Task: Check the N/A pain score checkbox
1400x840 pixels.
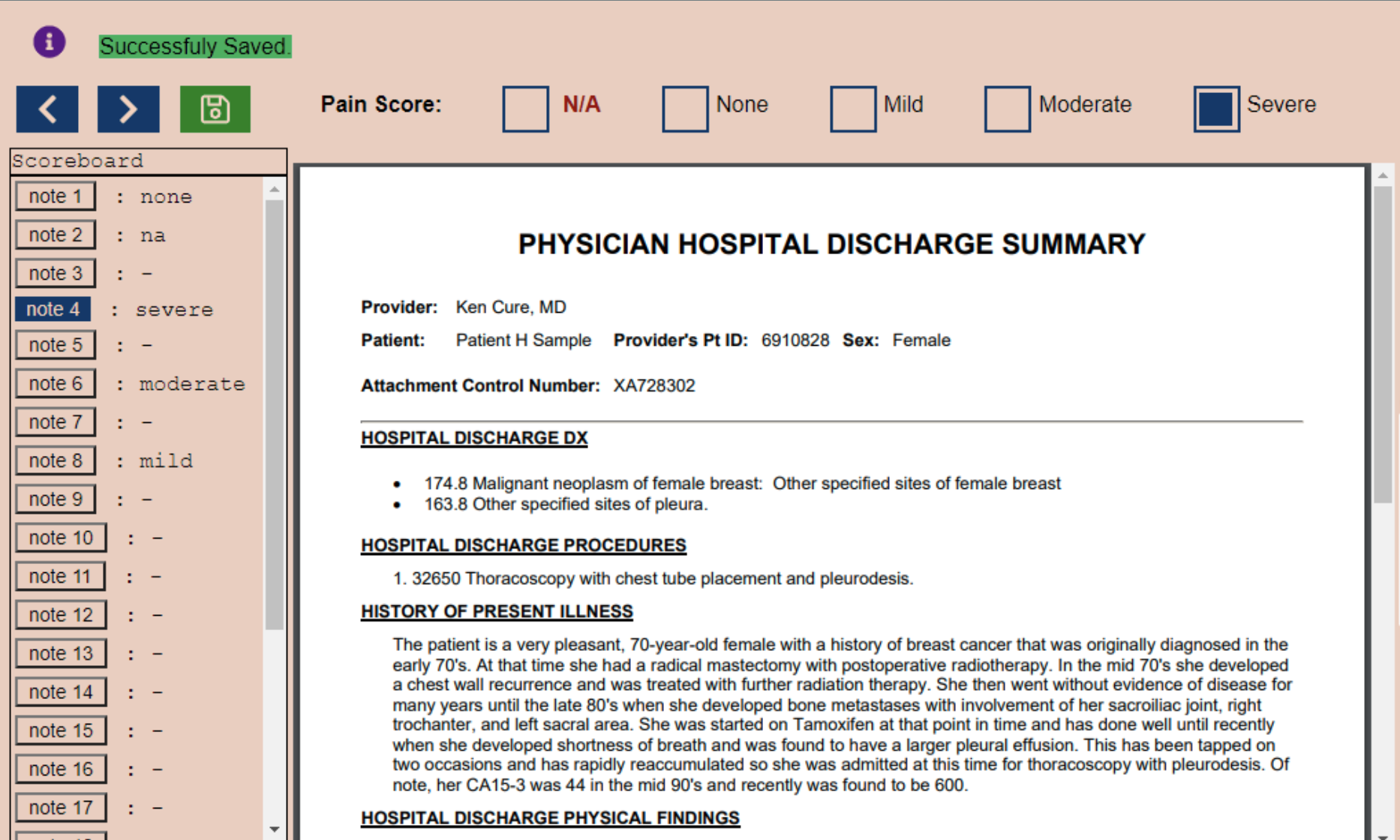Action: [524, 109]
